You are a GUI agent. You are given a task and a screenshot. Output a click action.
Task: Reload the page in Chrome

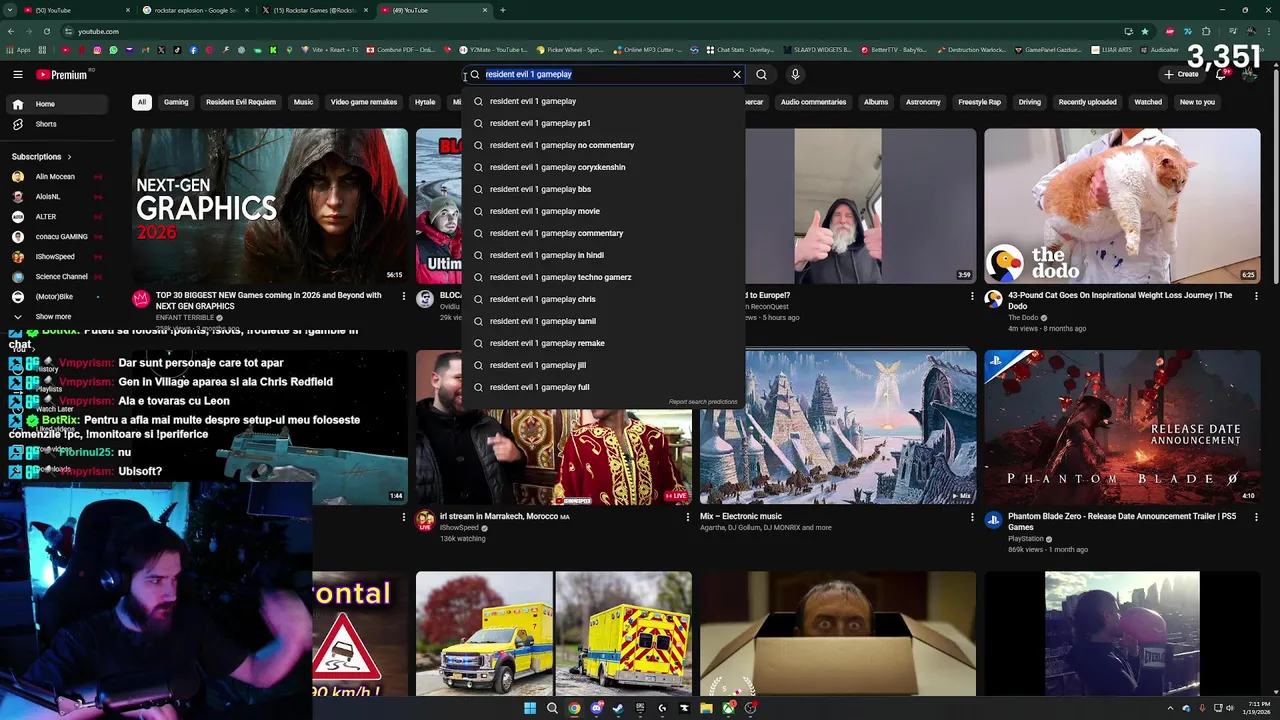pyautogui.click(x=46, y=32)
